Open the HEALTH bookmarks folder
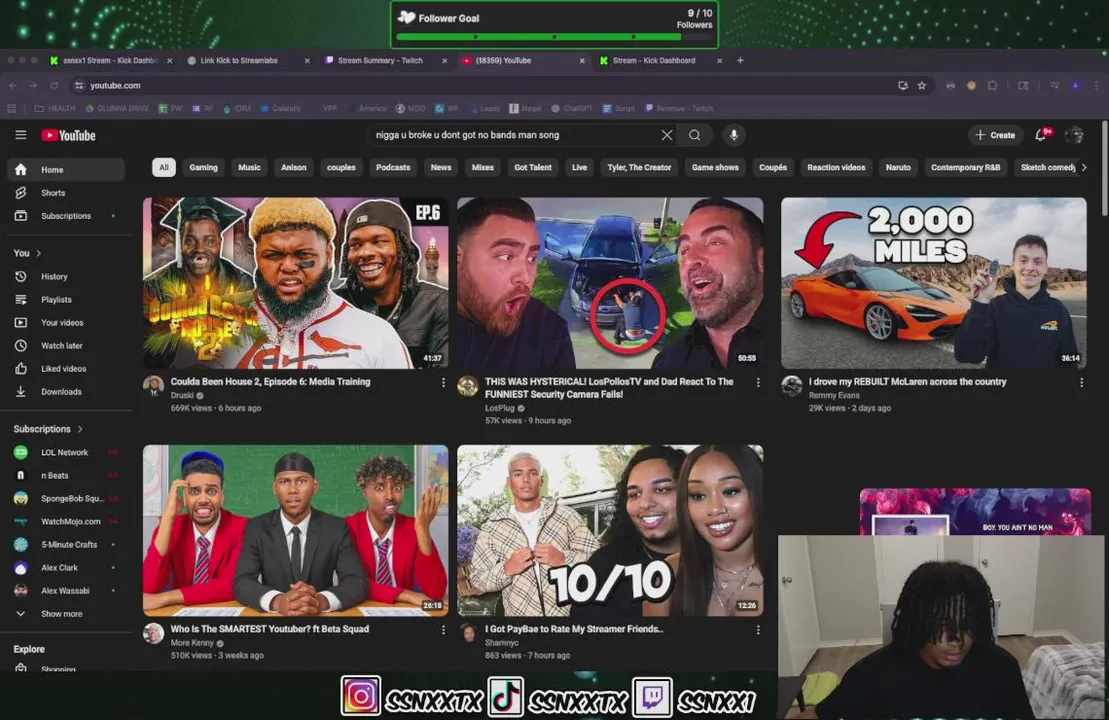 (x=54, y=109)
